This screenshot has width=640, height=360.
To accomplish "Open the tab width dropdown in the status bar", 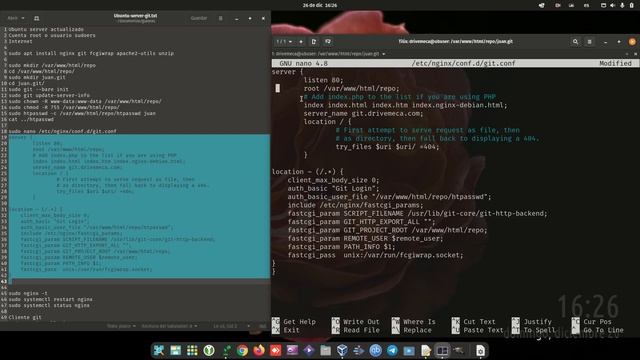I will pyautogui.click(x=169, y=326).
